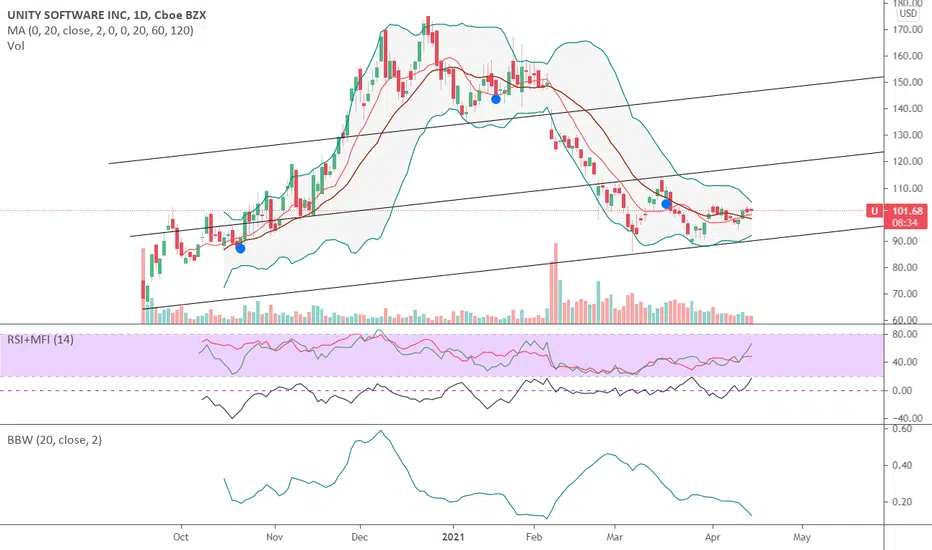This screenshot has width=932, height=550.
Task: Click the 2021 label on time axis
Action: point(452,537)
